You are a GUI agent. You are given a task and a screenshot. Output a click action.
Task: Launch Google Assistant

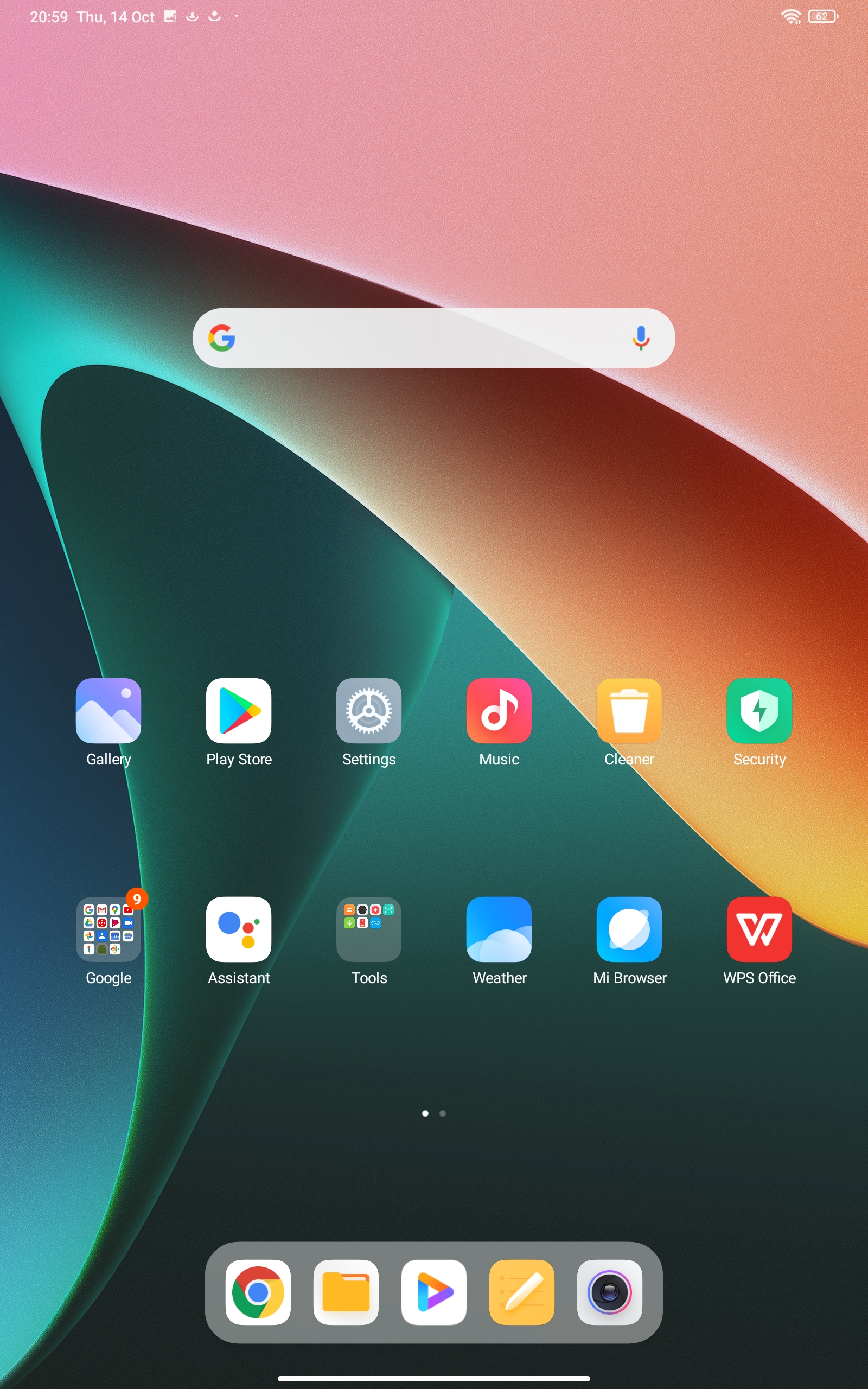(x=238, y=929)
